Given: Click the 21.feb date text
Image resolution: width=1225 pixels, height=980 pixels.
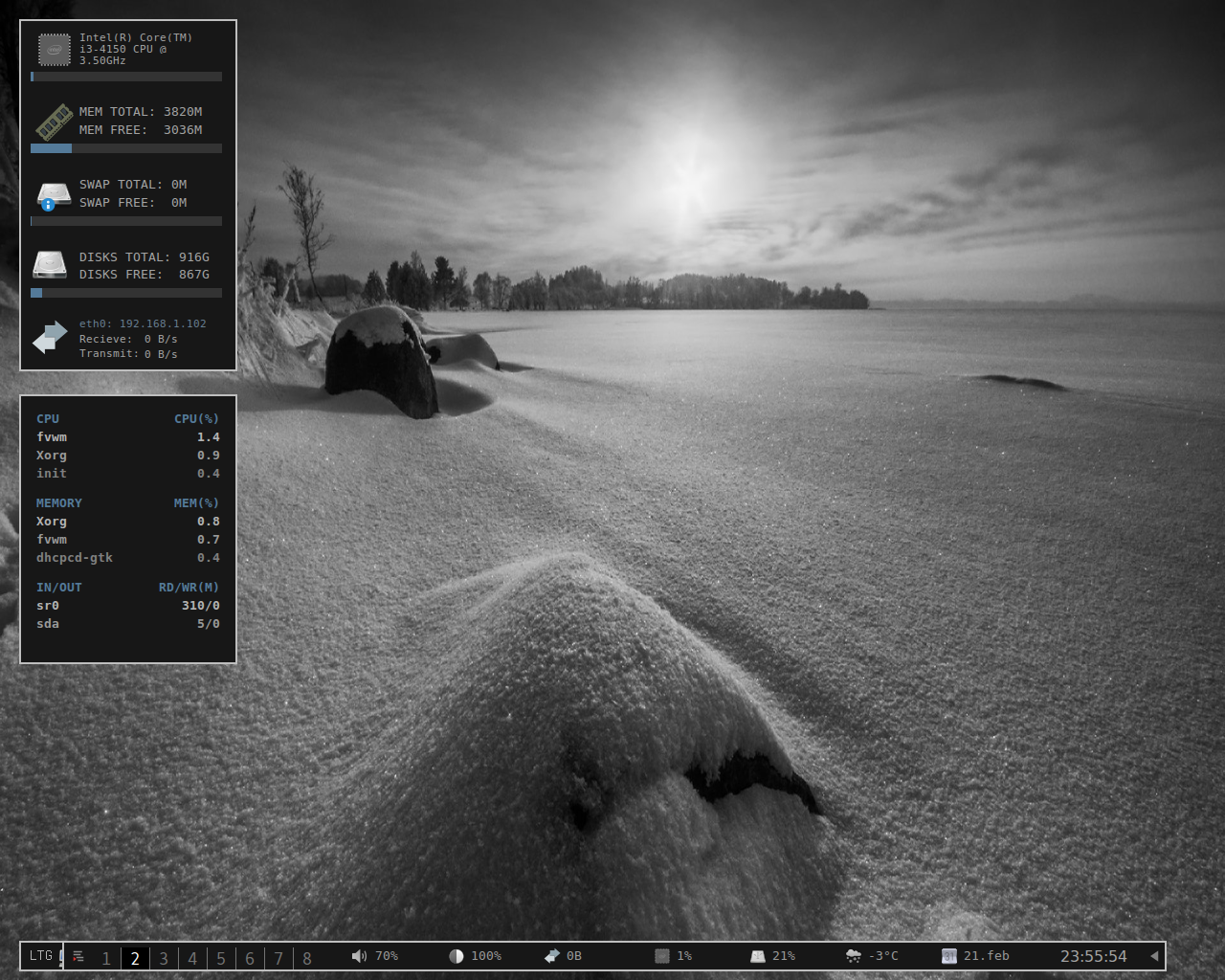Looking at the screenshot, I should tap(987, 956).
